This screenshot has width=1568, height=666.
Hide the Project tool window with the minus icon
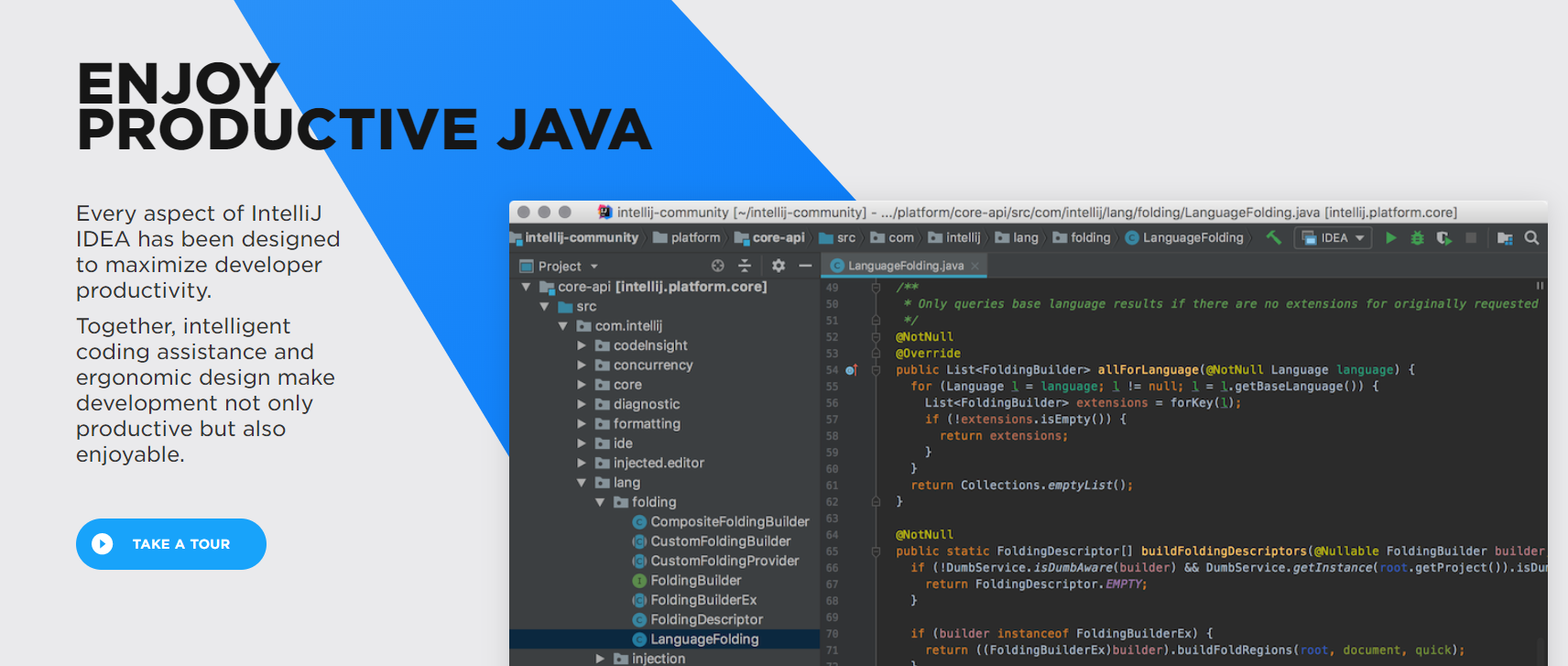coord(805,266)
